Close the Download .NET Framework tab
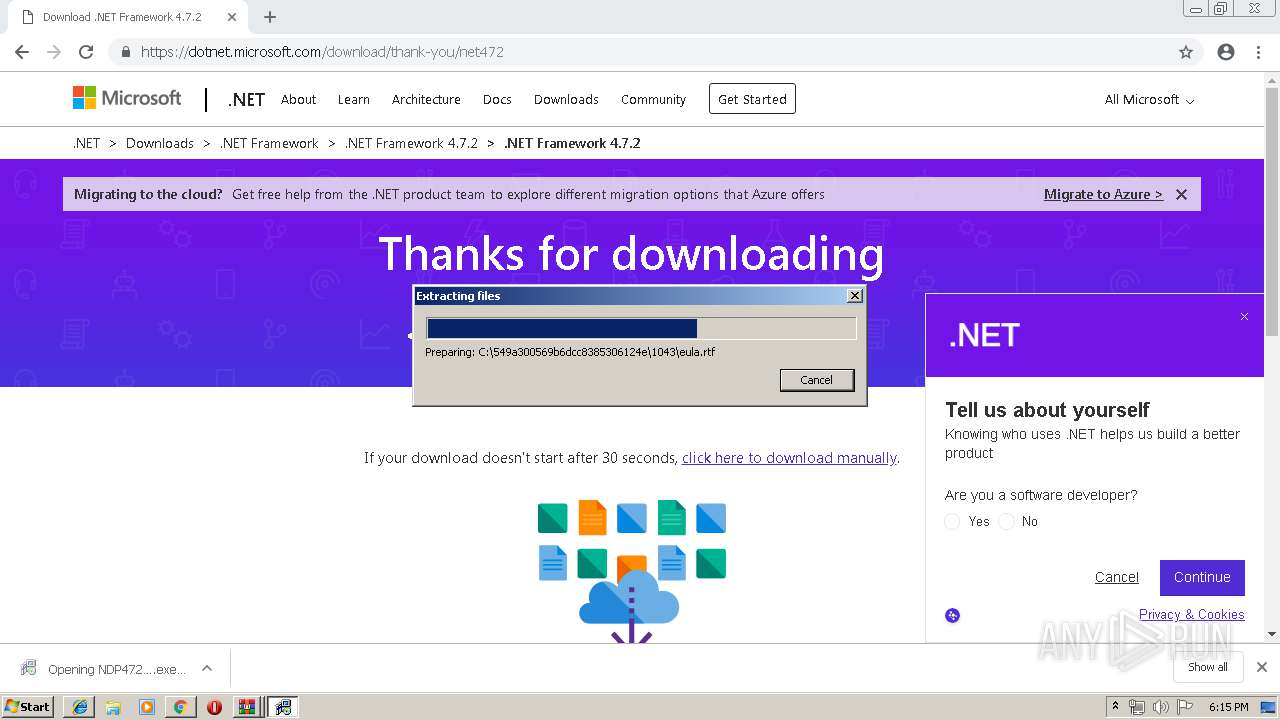The width and height of the screenshot is (1280, 720). [231, 17]
